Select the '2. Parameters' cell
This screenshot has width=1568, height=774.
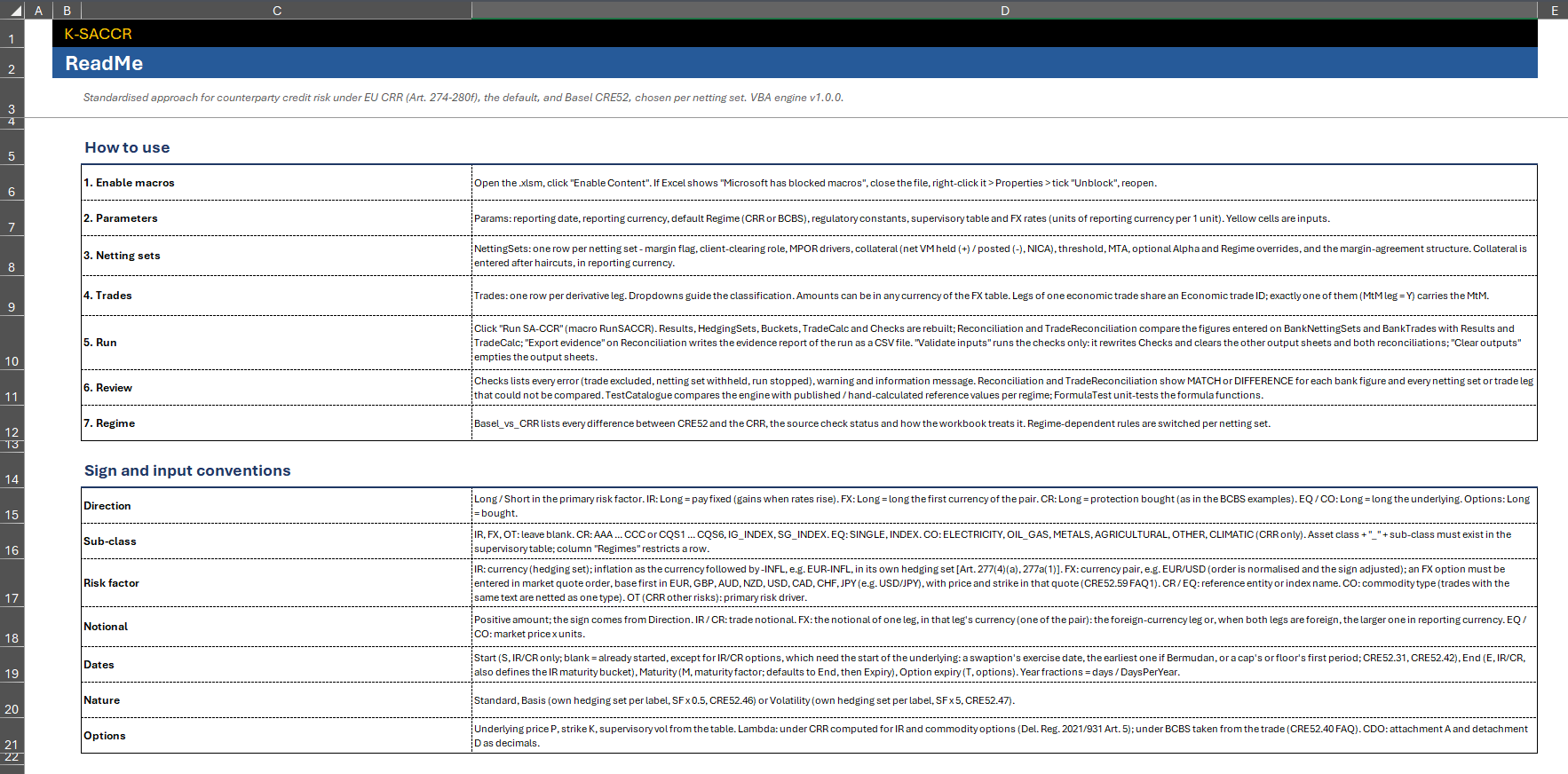coord(277,218)
